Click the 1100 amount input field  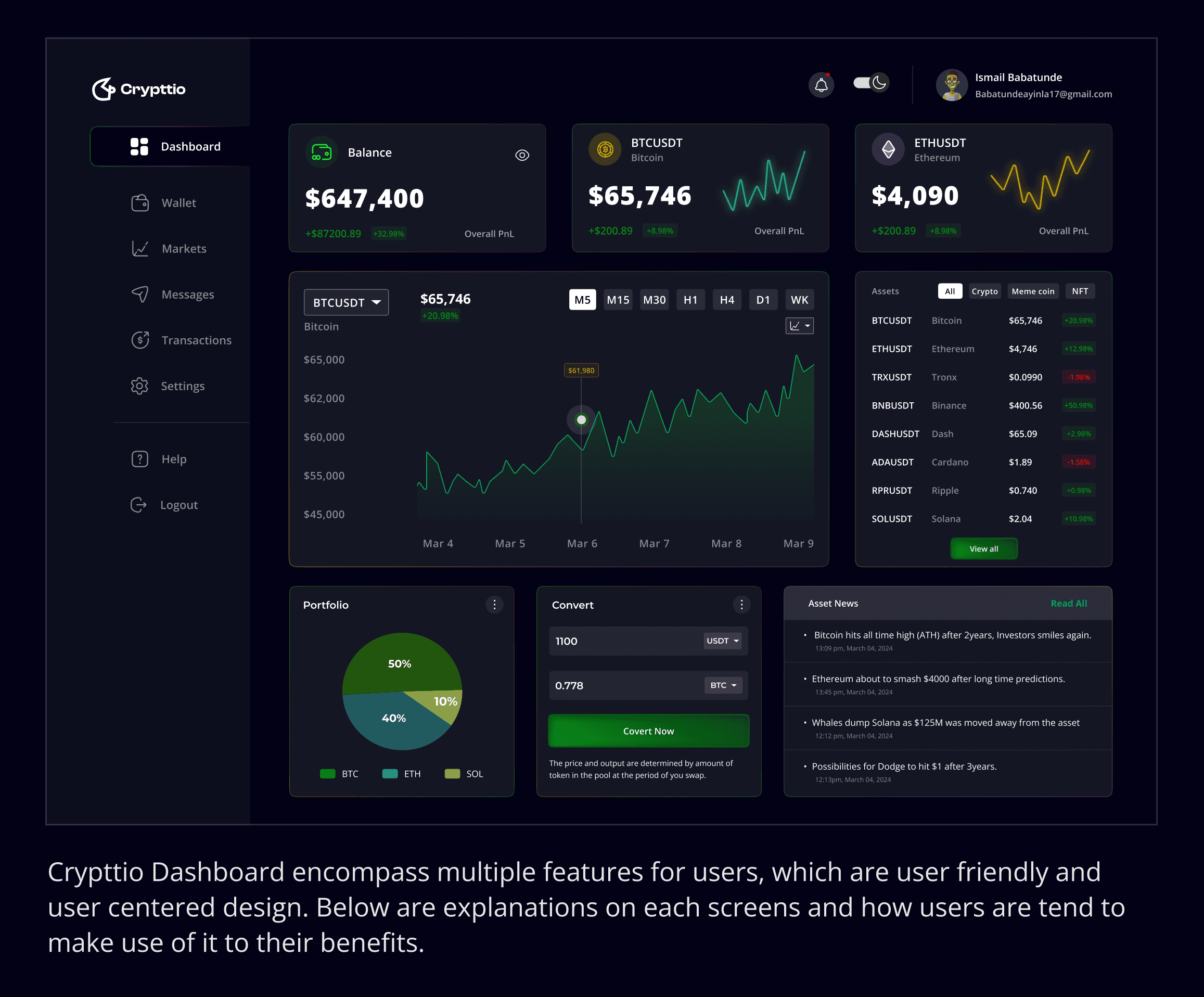tap(622, 641)
